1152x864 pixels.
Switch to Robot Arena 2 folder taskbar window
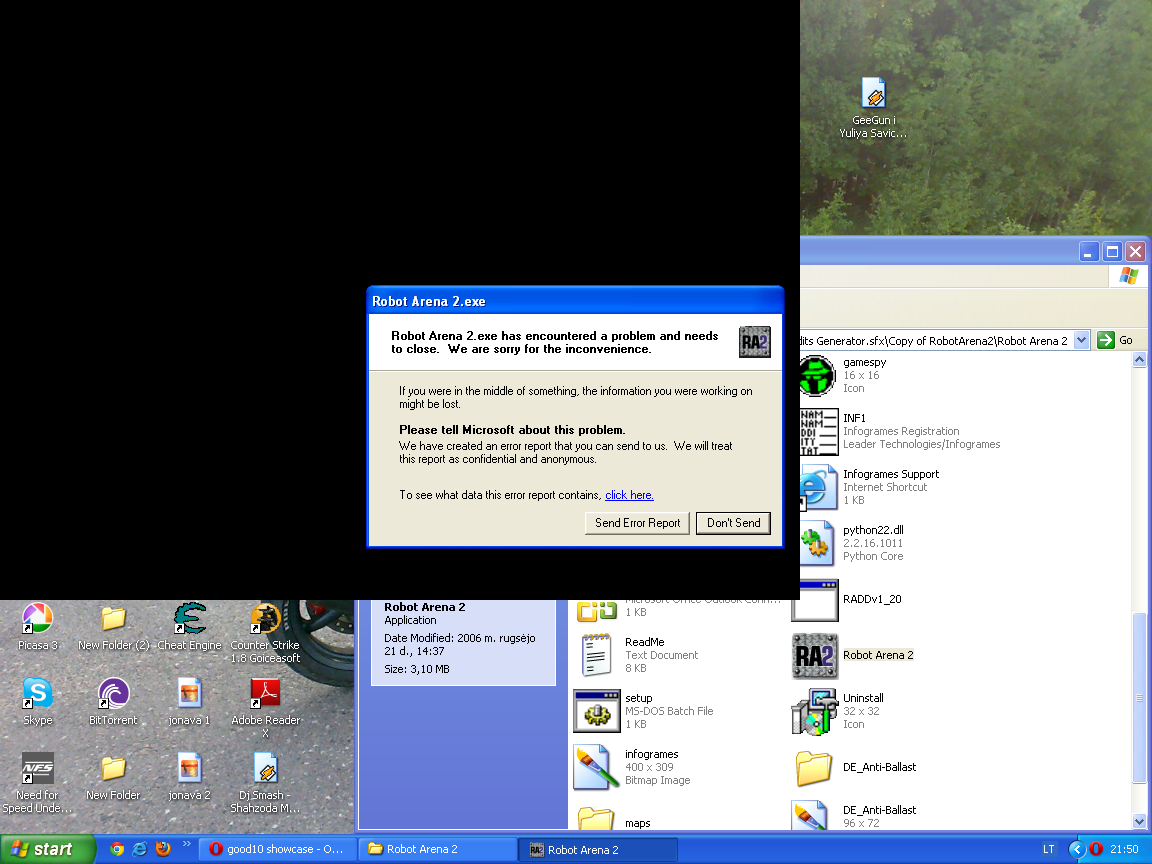pos(436,849)
